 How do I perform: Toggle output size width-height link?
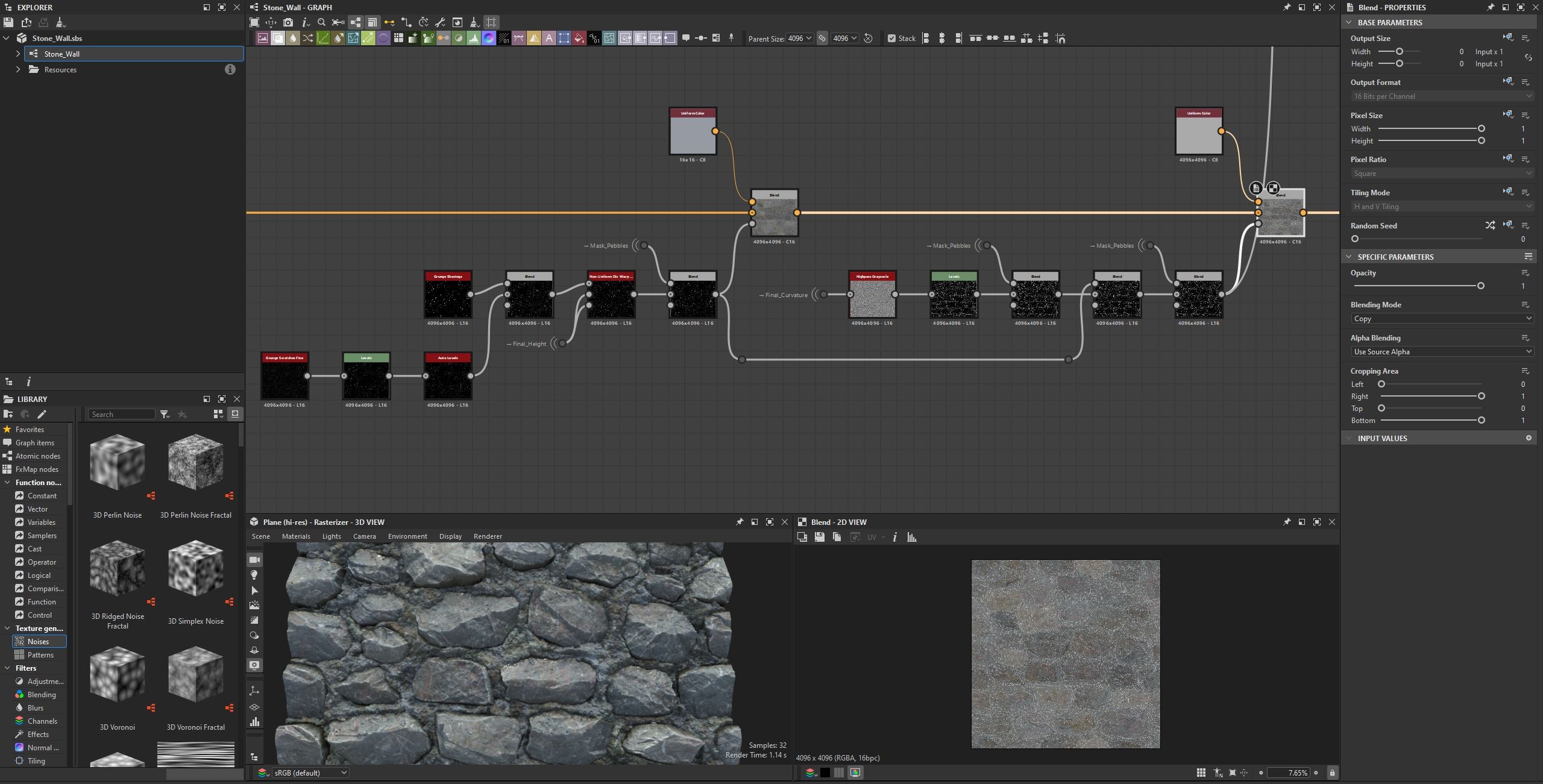1528,58
